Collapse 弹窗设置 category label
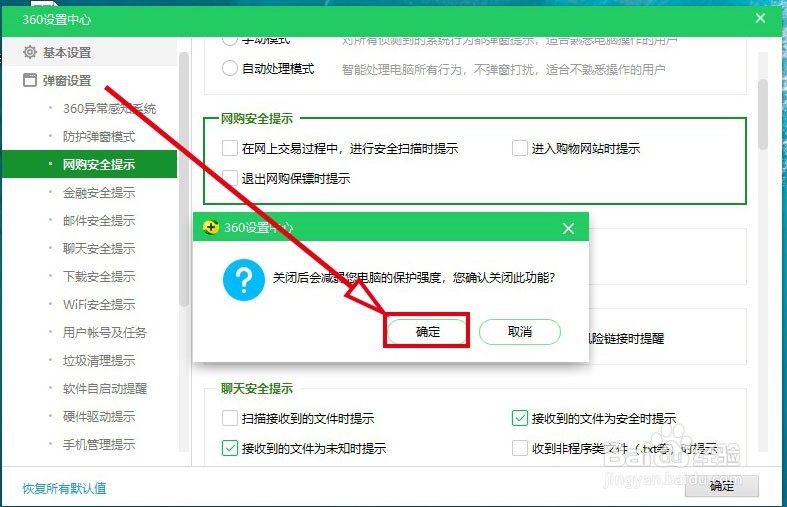The image size is (787, 507). tap(67, 81)
